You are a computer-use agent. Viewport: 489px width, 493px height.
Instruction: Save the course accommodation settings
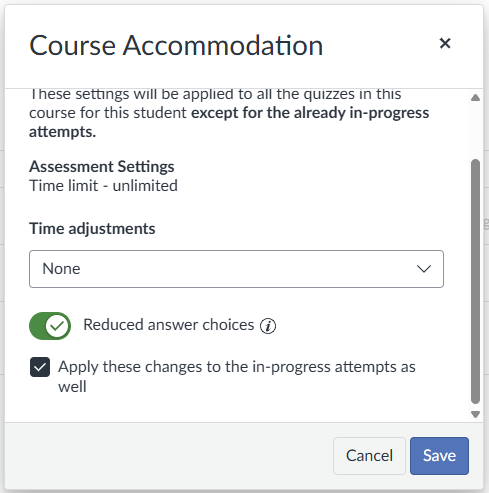(439, 456)
